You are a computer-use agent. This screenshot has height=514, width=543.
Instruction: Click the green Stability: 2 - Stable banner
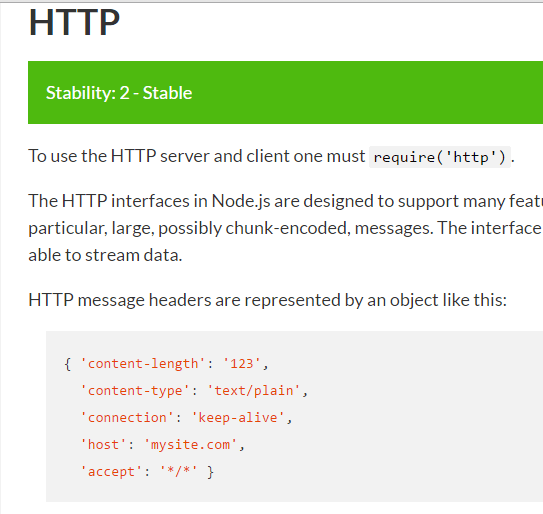285,92
